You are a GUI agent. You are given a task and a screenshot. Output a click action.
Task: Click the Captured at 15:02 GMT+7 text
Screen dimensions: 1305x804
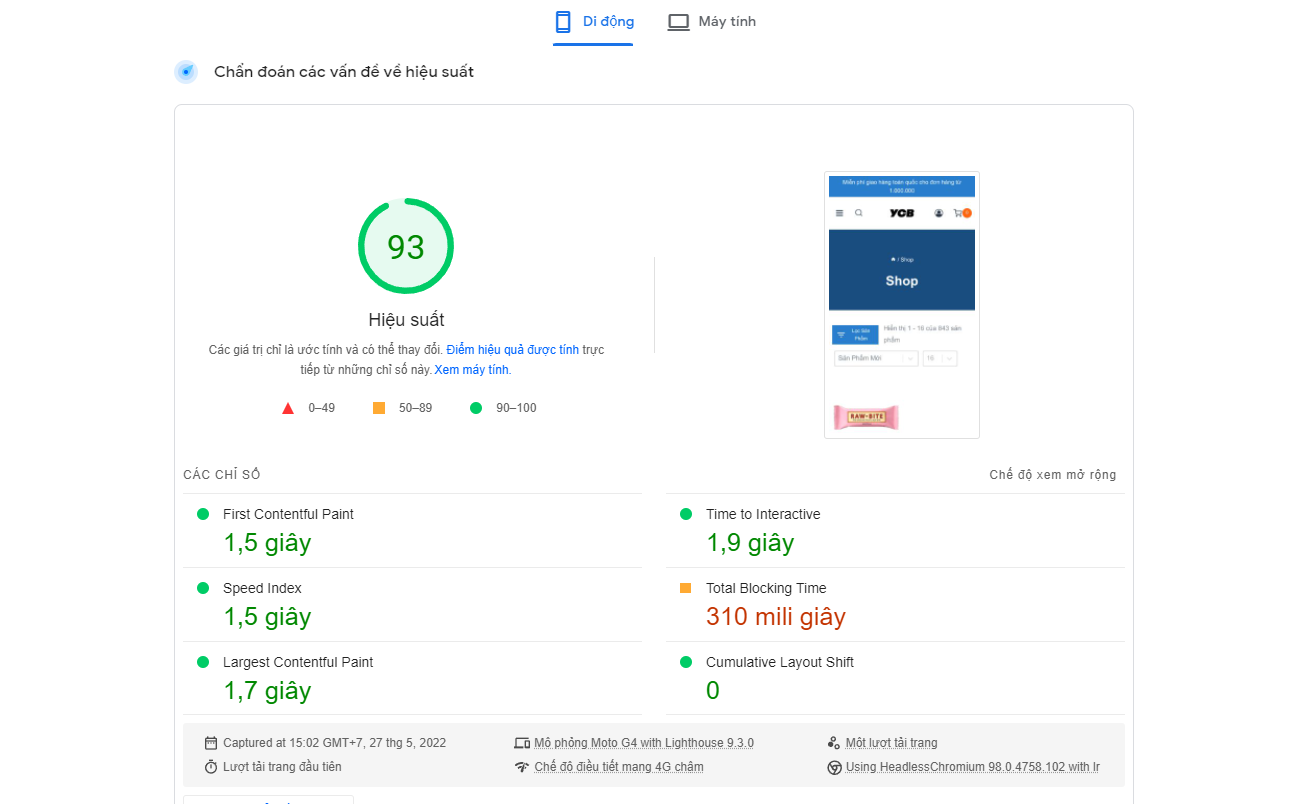[335, 743]
